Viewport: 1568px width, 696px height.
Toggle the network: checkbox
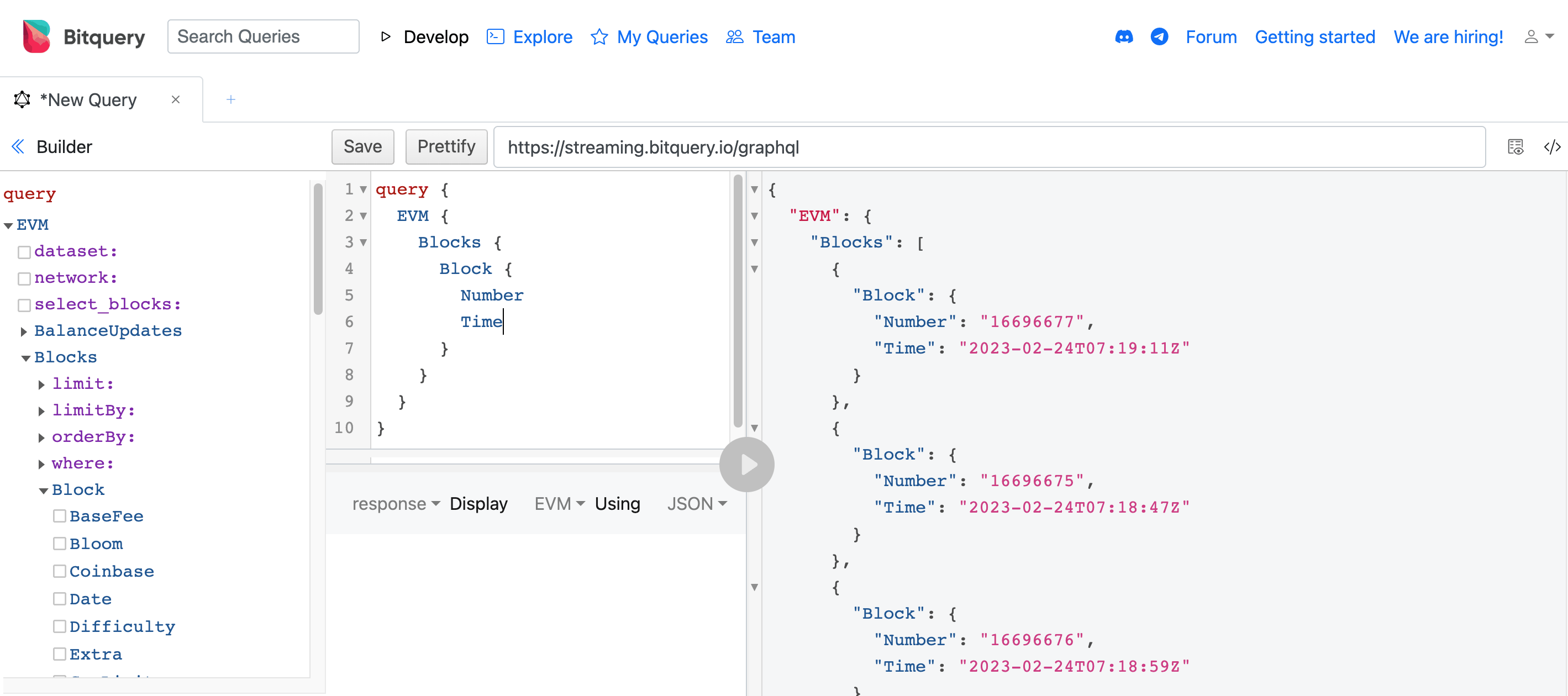pyautogui.click(x=24, y=278)
